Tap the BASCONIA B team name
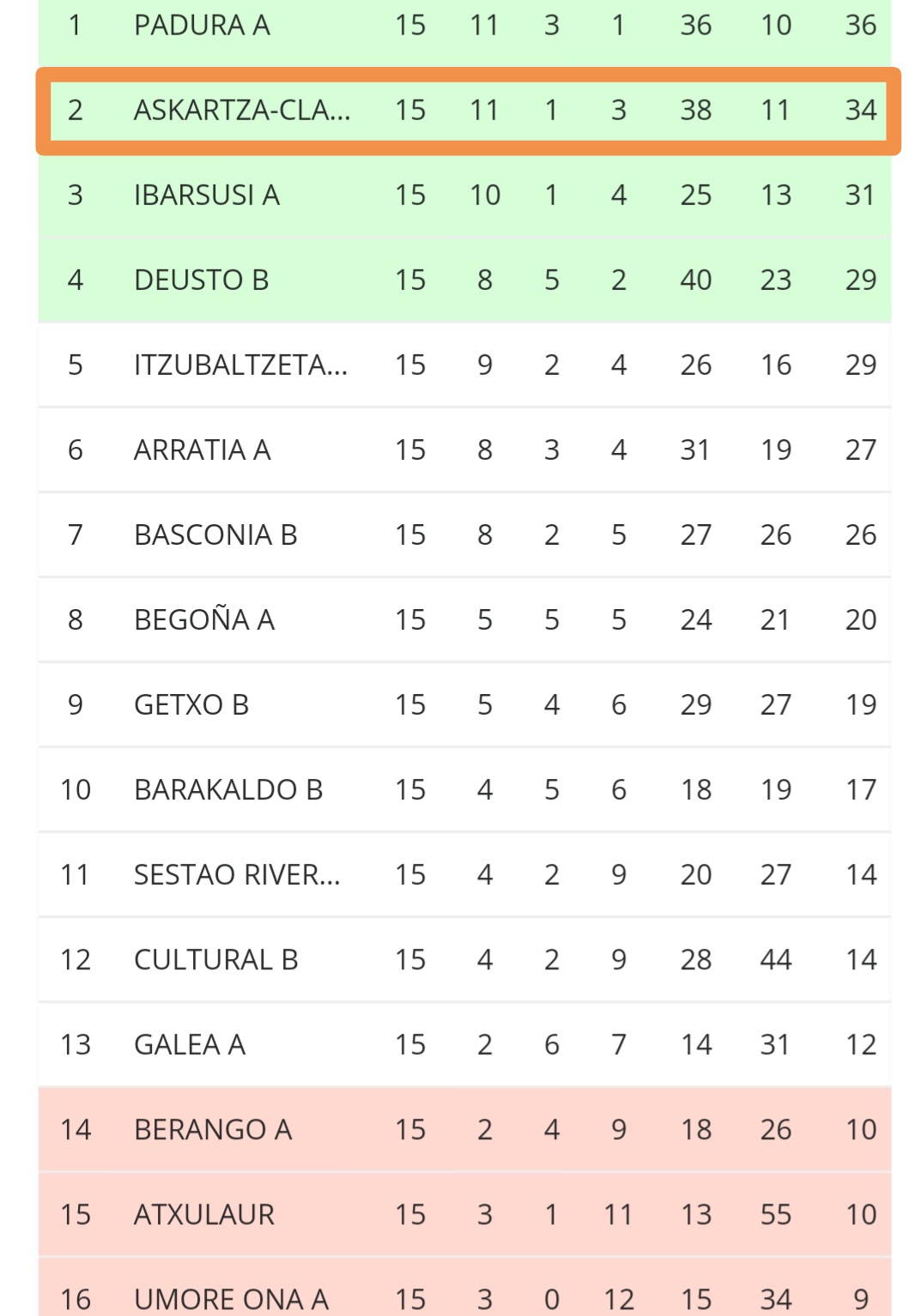Image resolution: width=915 pixels, height=1316 pixels. tap(215, 534)
